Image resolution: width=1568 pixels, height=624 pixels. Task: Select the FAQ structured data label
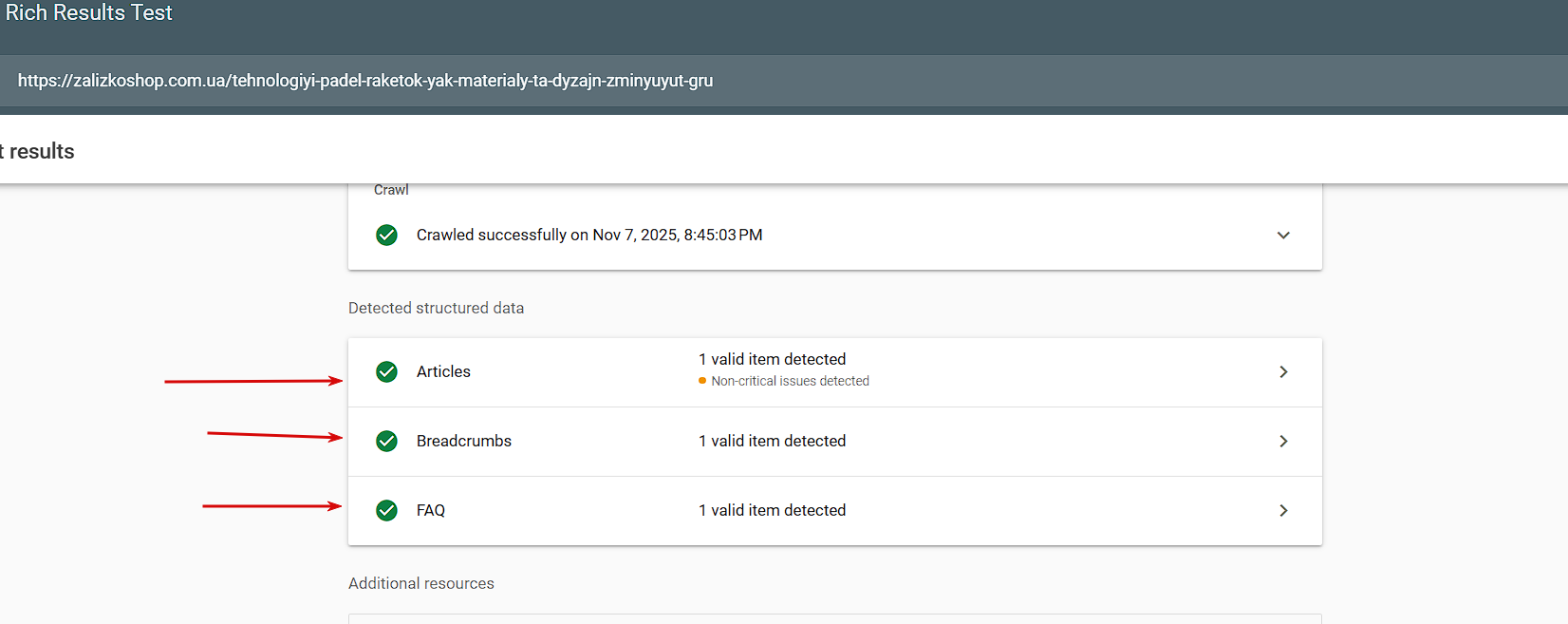[x=431, y=510]
